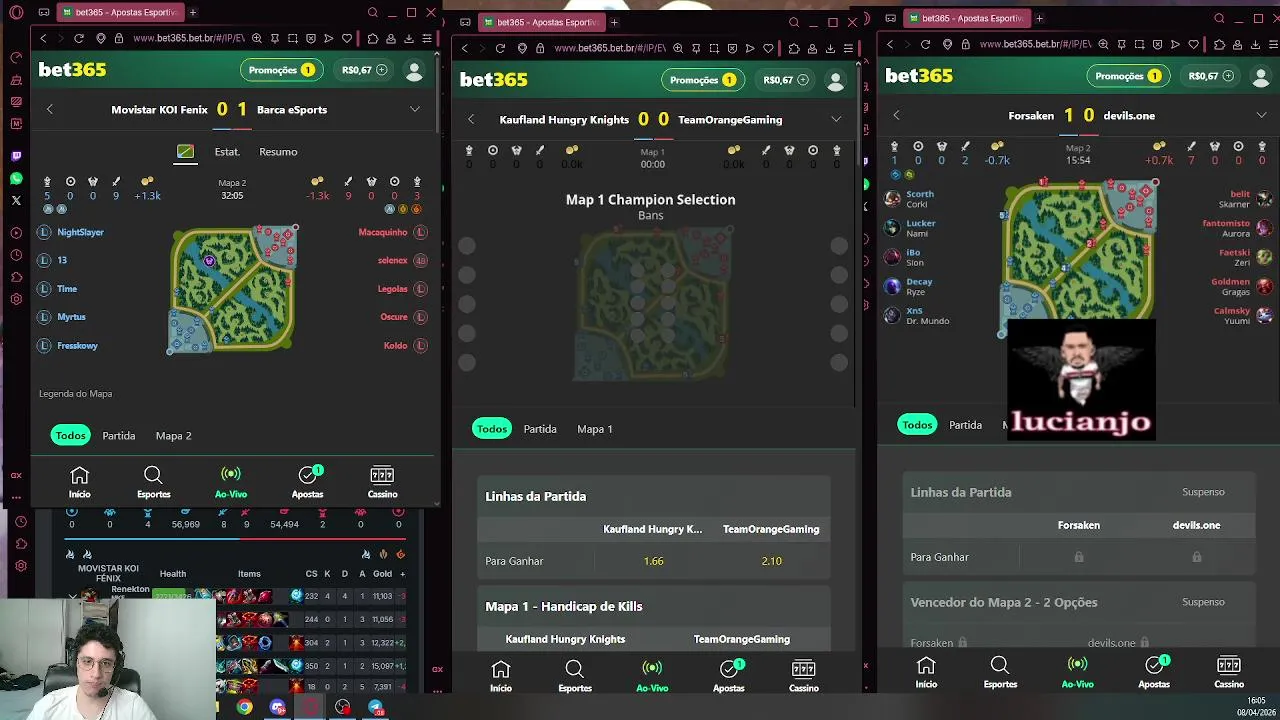The height and width of the screenshot is (720, 1280).
Task: Open WhatsApp in left window's Opera sidebar
Action: [16, 178]
